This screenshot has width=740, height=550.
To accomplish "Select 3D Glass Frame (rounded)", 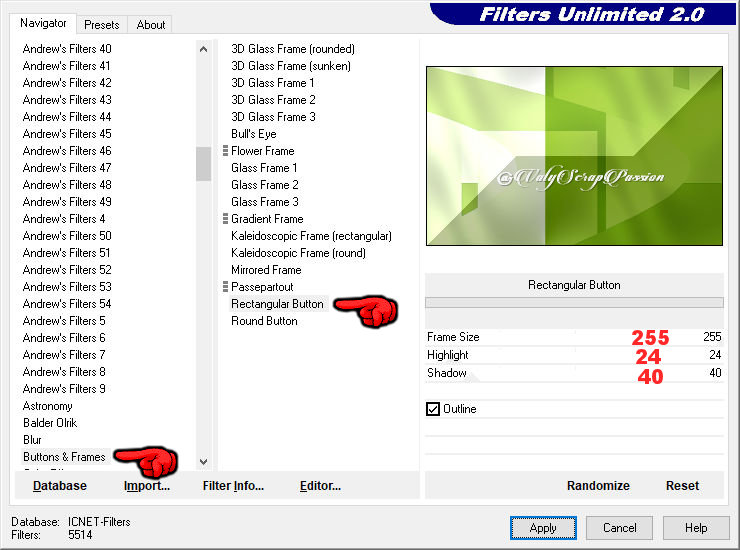I will point(293,49).
